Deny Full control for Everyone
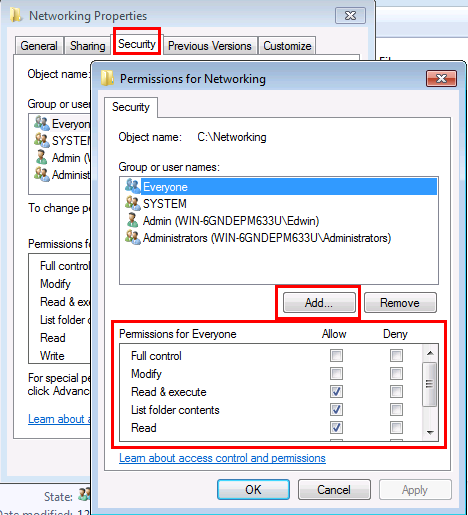Viewport: 468px width, 515px height. point(396,356)
